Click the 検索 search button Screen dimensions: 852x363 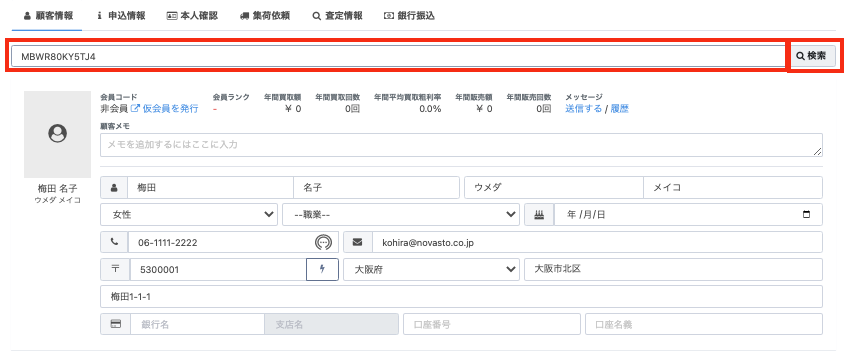813,56
